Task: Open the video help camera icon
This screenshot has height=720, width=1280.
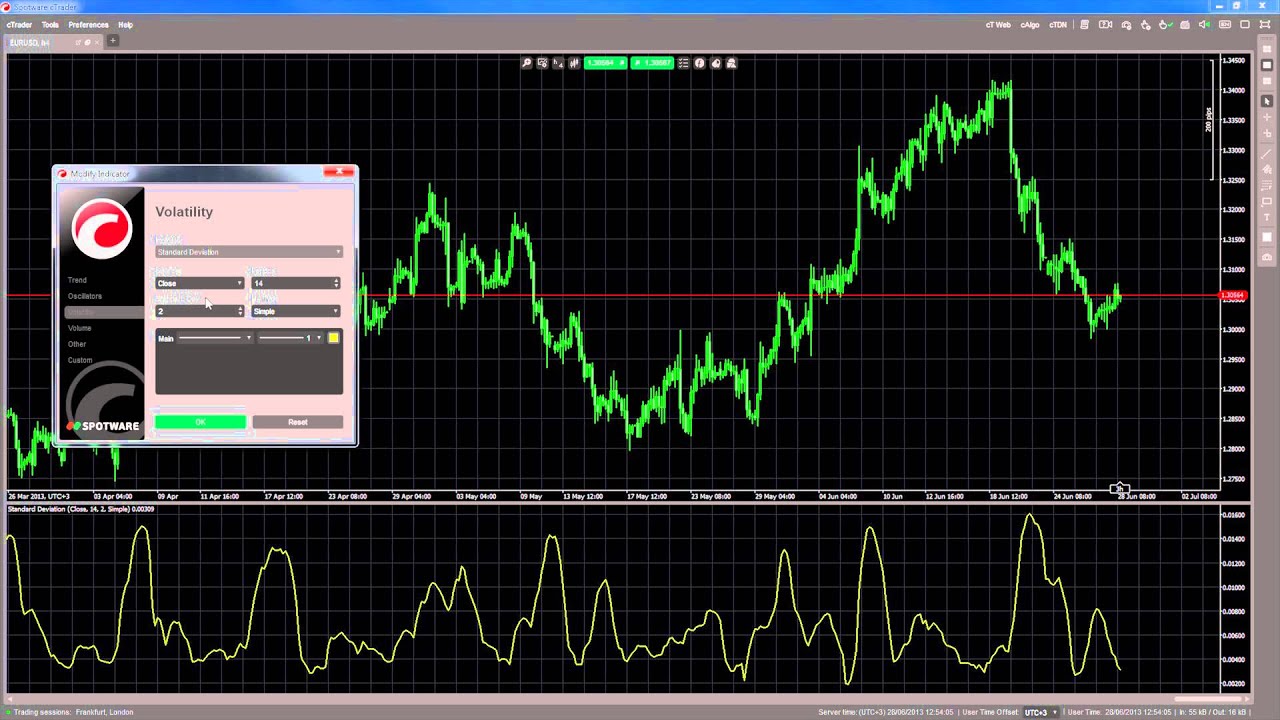Action: 1105,25
